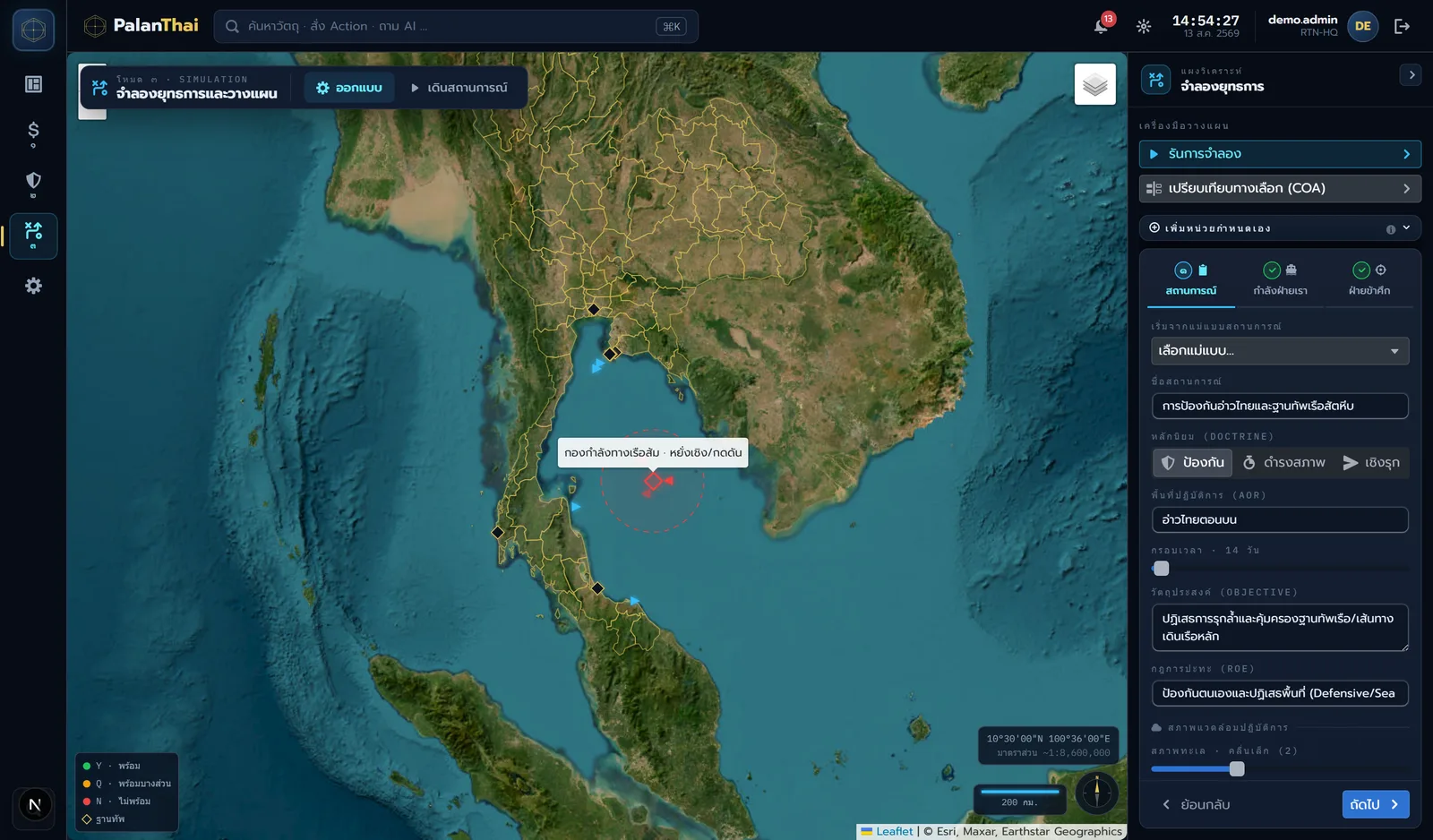
Task: Select the ป้องกัน doctrine option
Action: (1193, 462)
